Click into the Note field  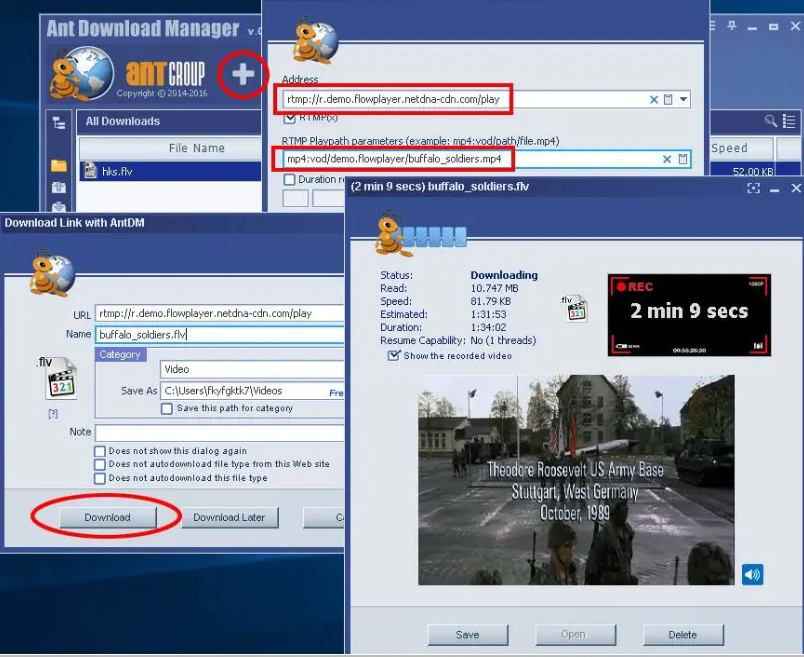pyautogui.click(x=219, y=432)
